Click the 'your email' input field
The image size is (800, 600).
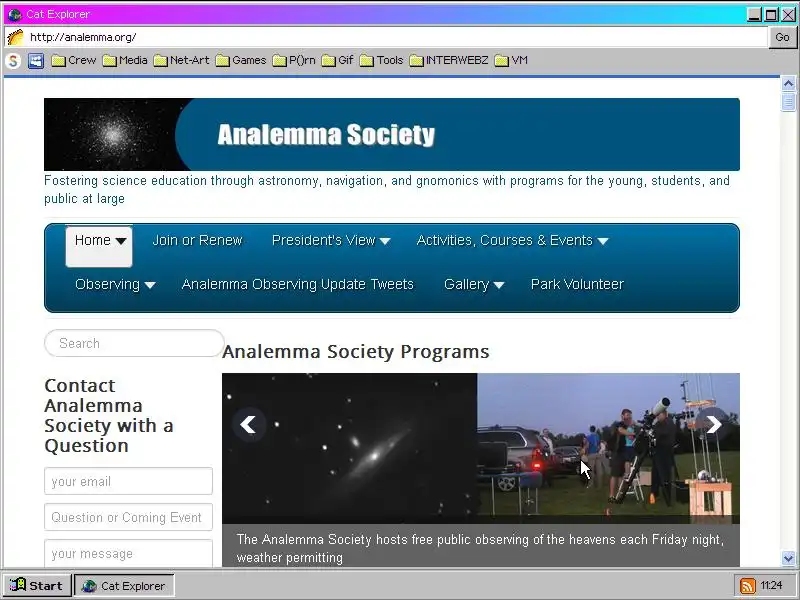(x=129, y=481)
